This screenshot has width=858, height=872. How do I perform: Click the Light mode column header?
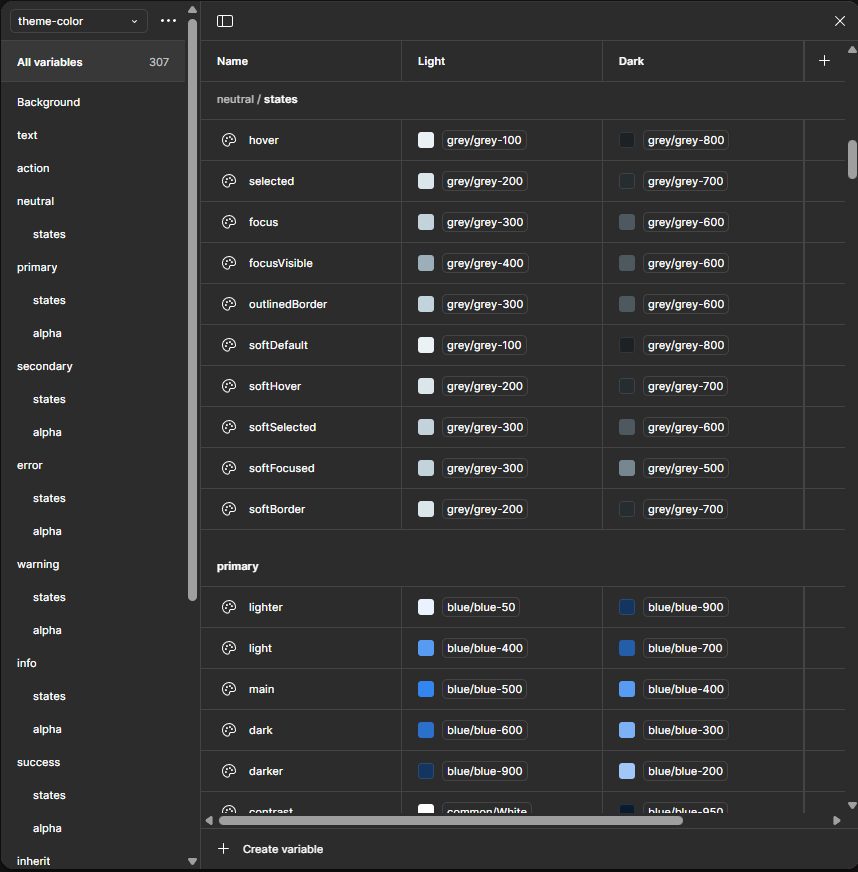click(432, 61)
